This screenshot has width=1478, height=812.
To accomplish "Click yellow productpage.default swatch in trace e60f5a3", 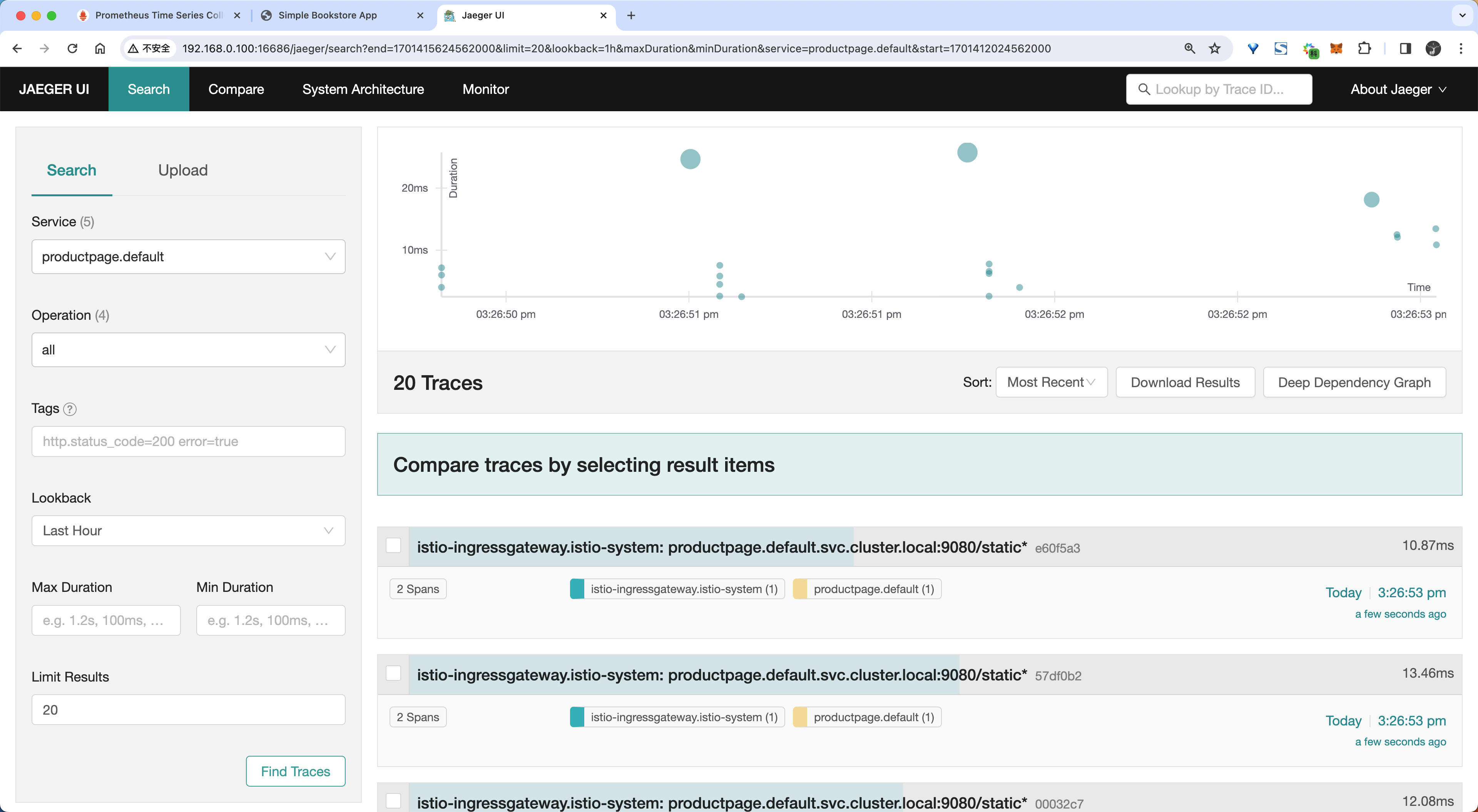I will (799, 589).
